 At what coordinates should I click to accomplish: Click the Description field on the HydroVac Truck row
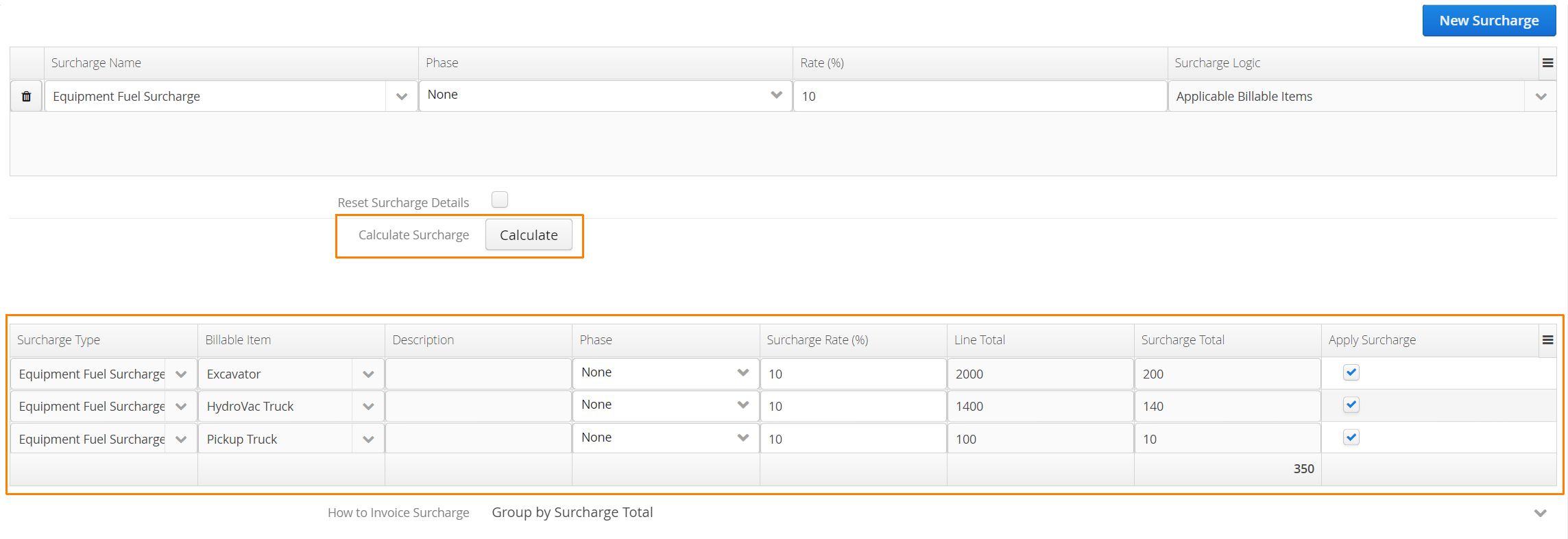(479, 406)
